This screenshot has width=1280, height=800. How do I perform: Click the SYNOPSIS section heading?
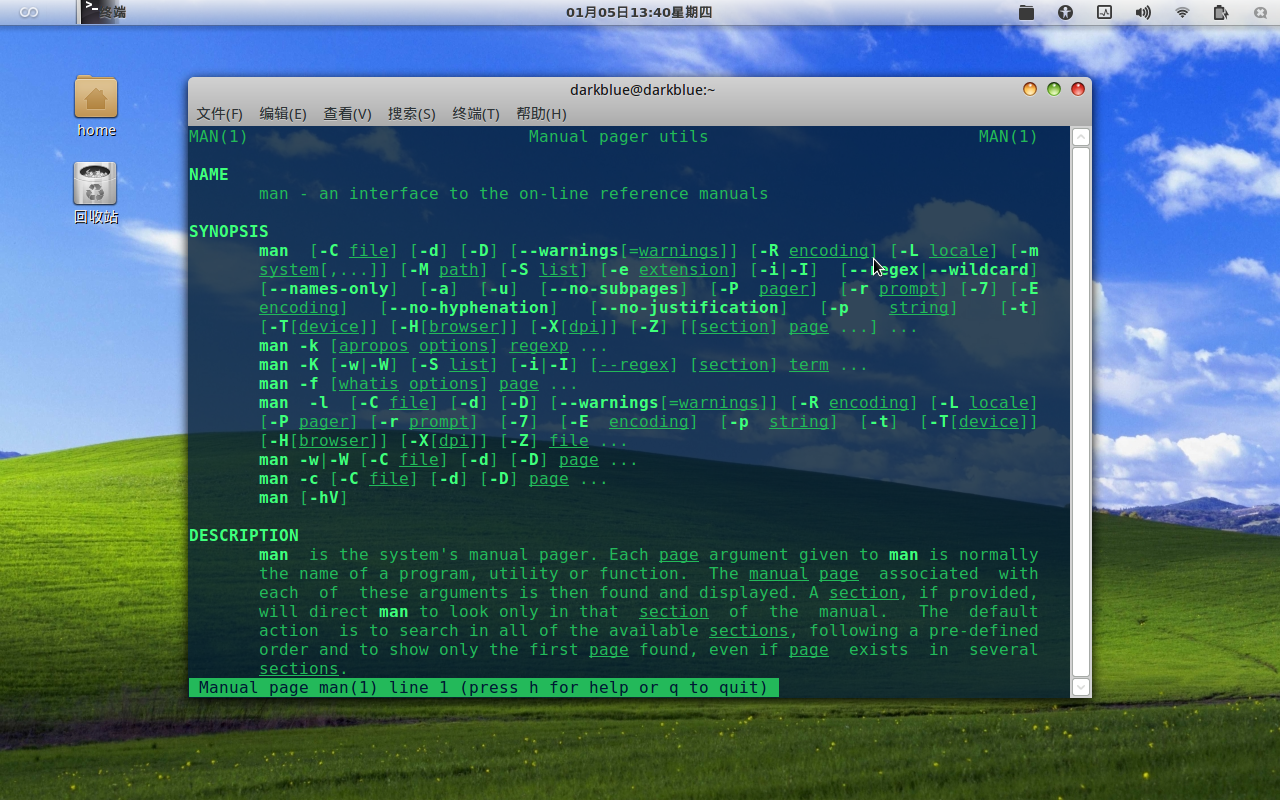point(229,232)
